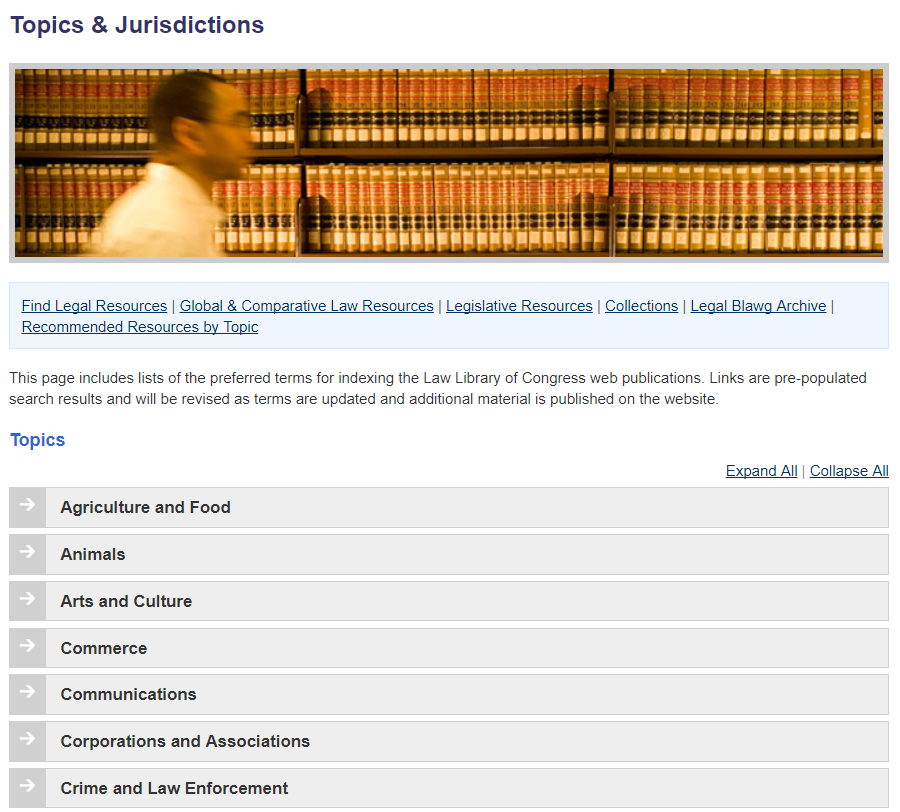Visit the Legal Blawg Archive link
Image resolution: width=900 pixels, height=812 pixels.
758,306
